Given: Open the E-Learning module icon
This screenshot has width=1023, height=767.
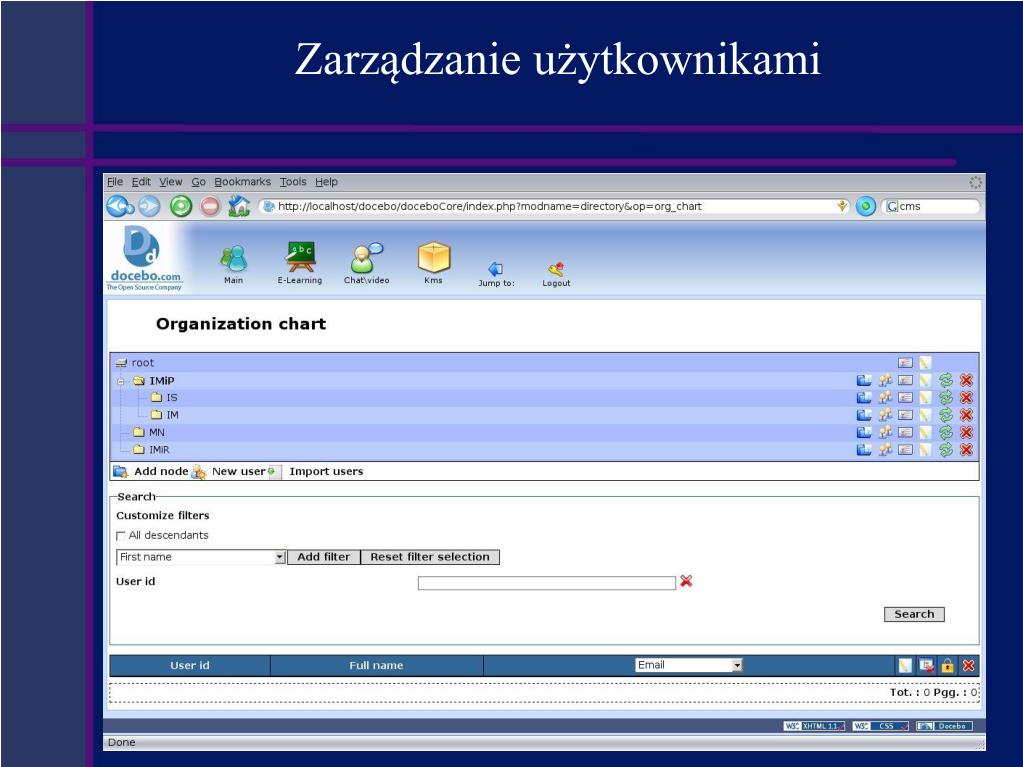Looking at the screenshot, I should point(299,260).
